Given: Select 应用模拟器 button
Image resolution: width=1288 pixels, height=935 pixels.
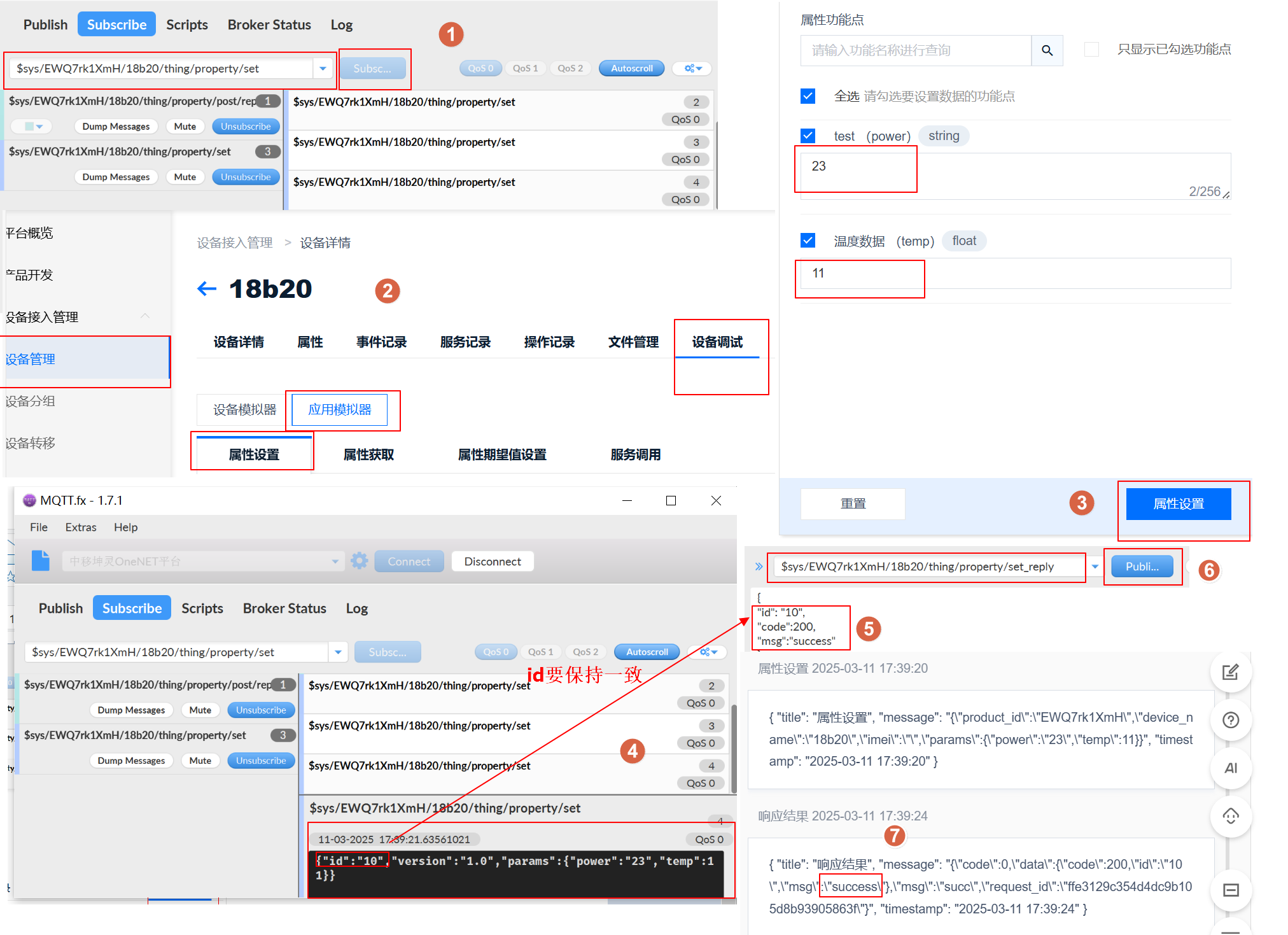Looking at the screenshot, I should (x=340, y=409).
